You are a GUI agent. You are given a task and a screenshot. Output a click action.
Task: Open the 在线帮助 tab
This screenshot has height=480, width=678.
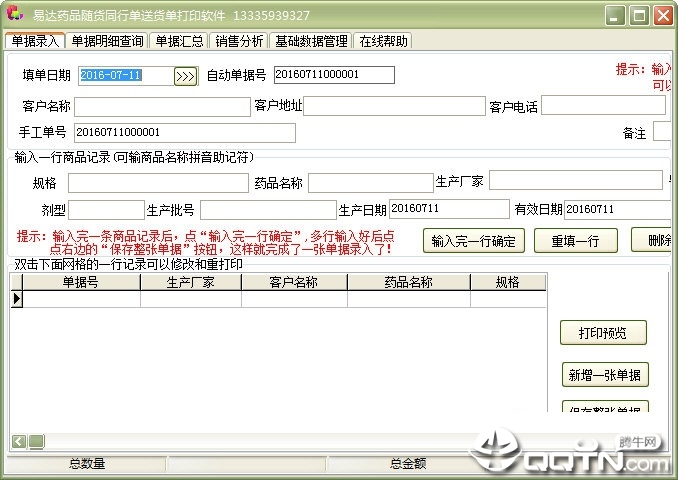(x=383, y=41)
